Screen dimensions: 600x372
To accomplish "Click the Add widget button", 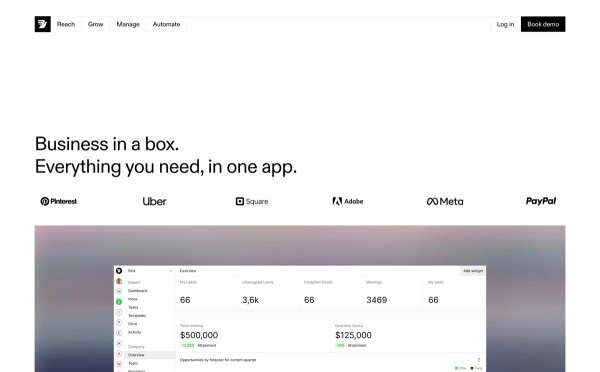I will point(473,271).
